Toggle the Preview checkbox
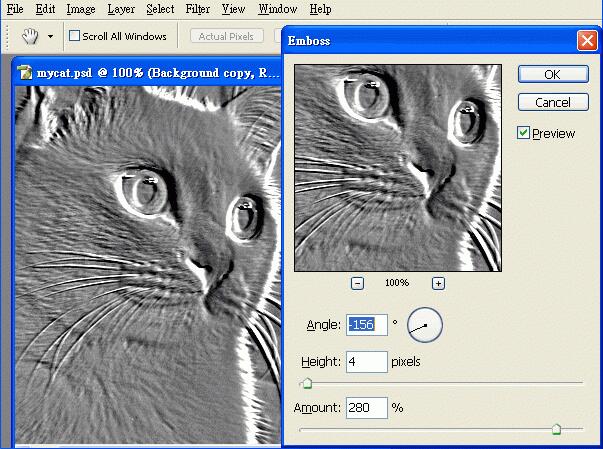Screen dimensions: 603x449 pos(524,133)
